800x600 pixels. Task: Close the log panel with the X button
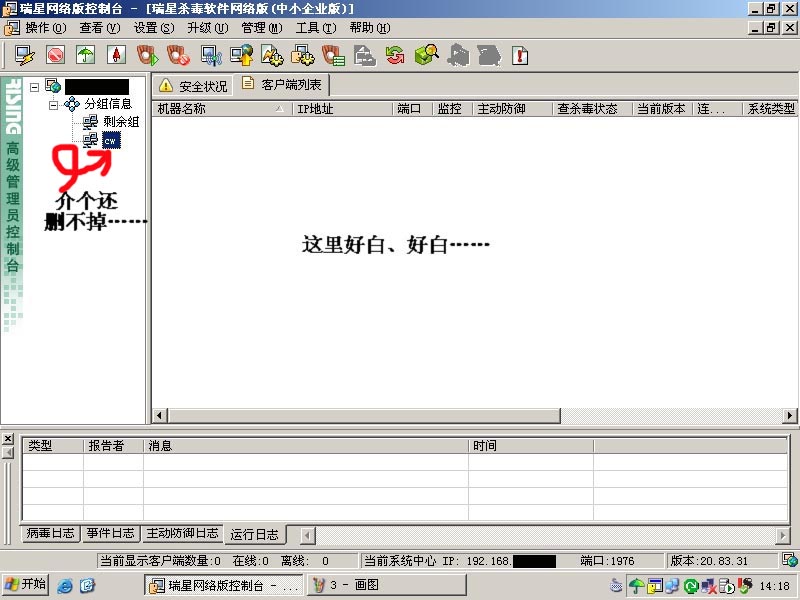8,439
